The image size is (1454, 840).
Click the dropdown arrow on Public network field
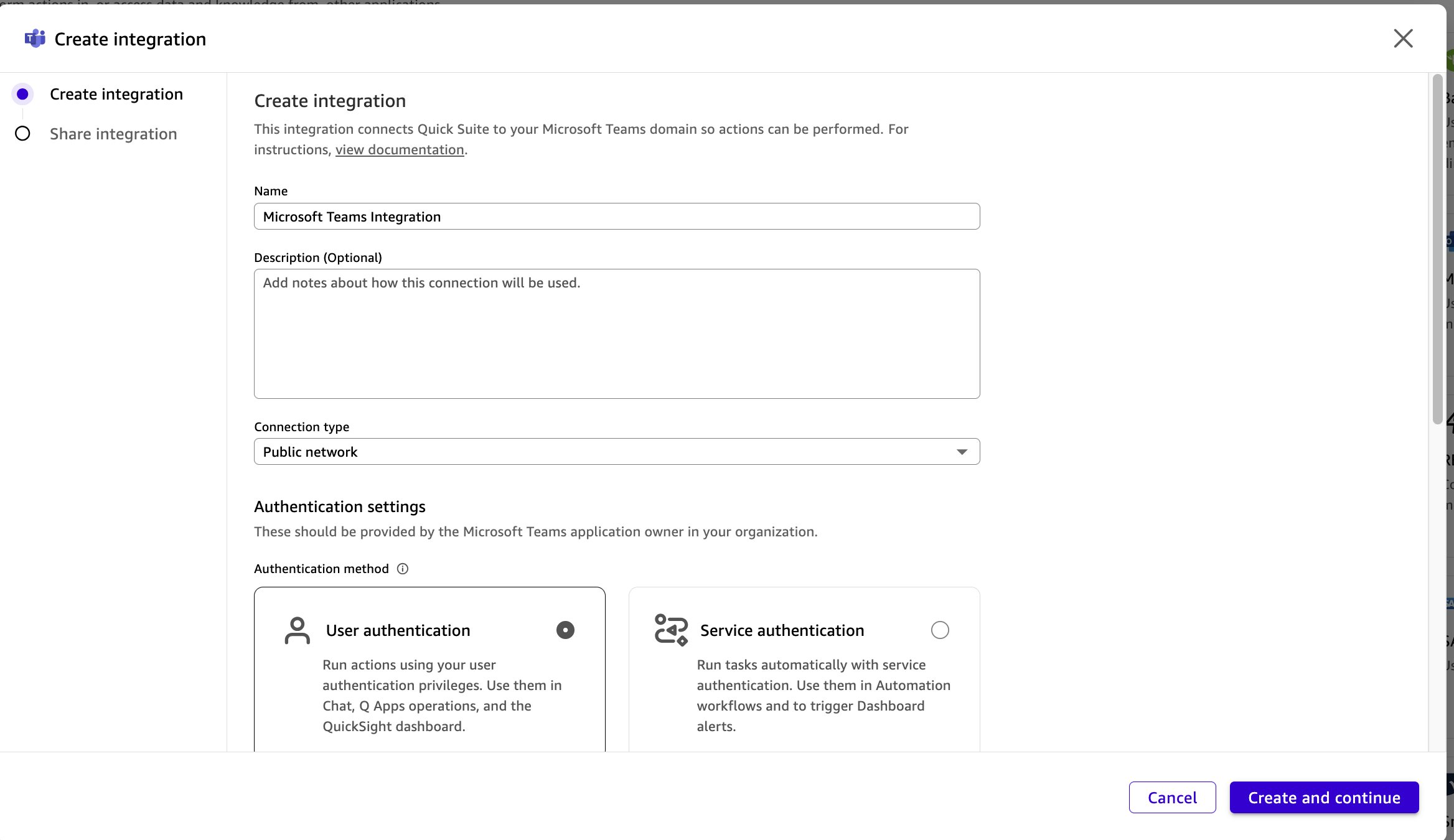point(961,451)
